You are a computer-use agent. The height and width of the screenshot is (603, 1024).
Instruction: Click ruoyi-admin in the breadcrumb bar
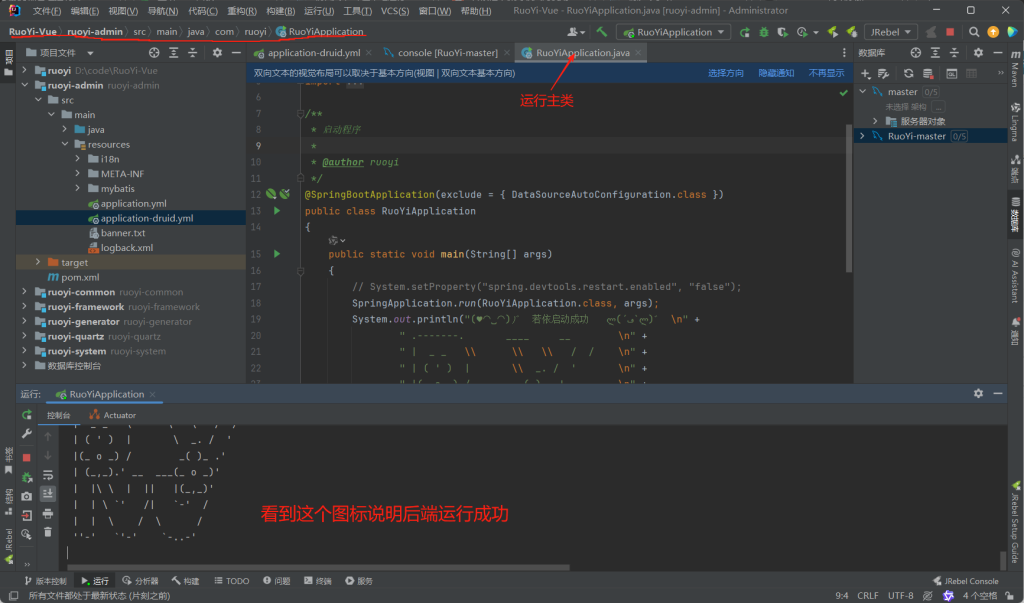(95, 31)
